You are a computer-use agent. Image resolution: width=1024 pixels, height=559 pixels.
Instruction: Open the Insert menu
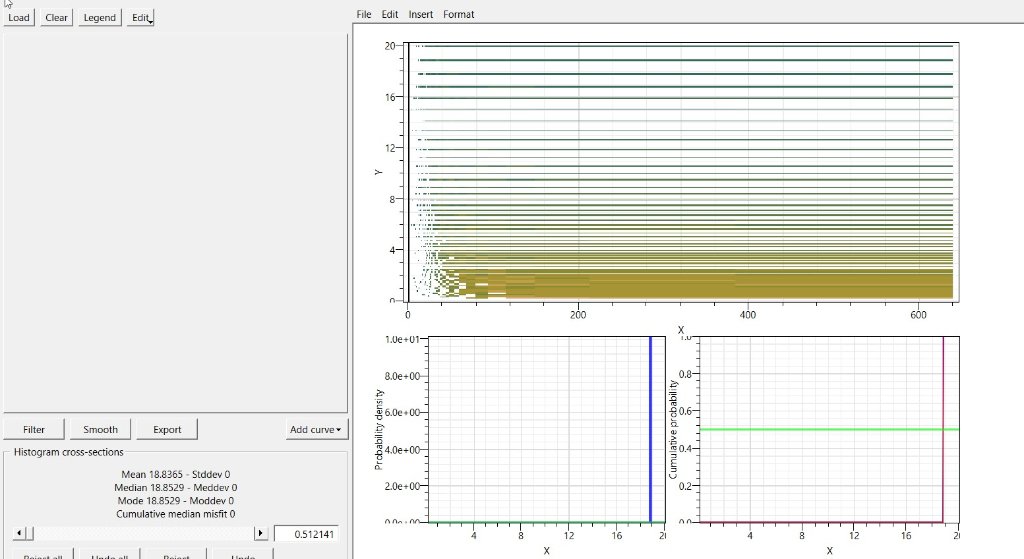(x=421, y=14)
